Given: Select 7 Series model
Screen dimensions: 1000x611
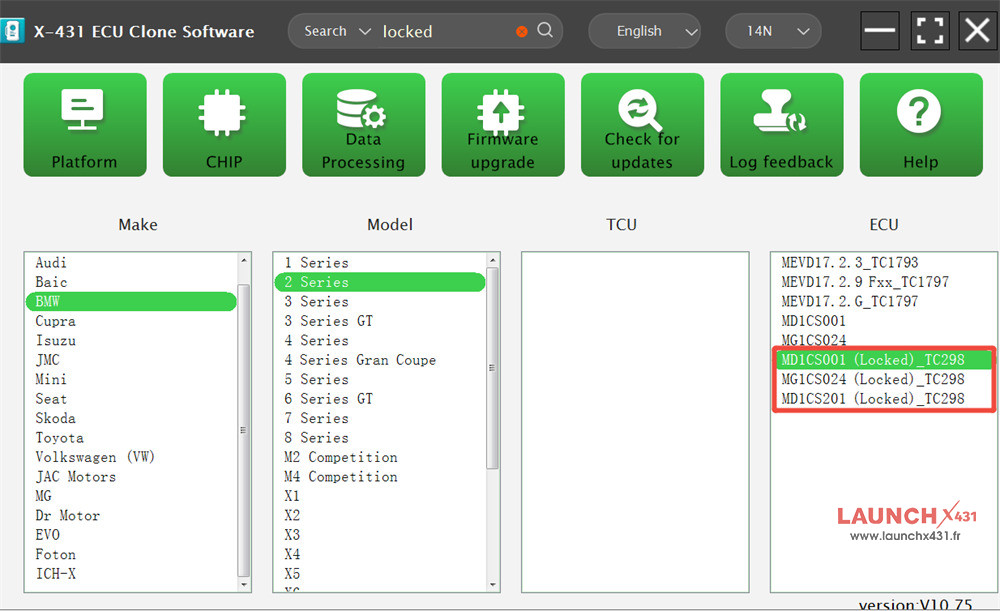Looking at the screenshot, I should [380, 418].
